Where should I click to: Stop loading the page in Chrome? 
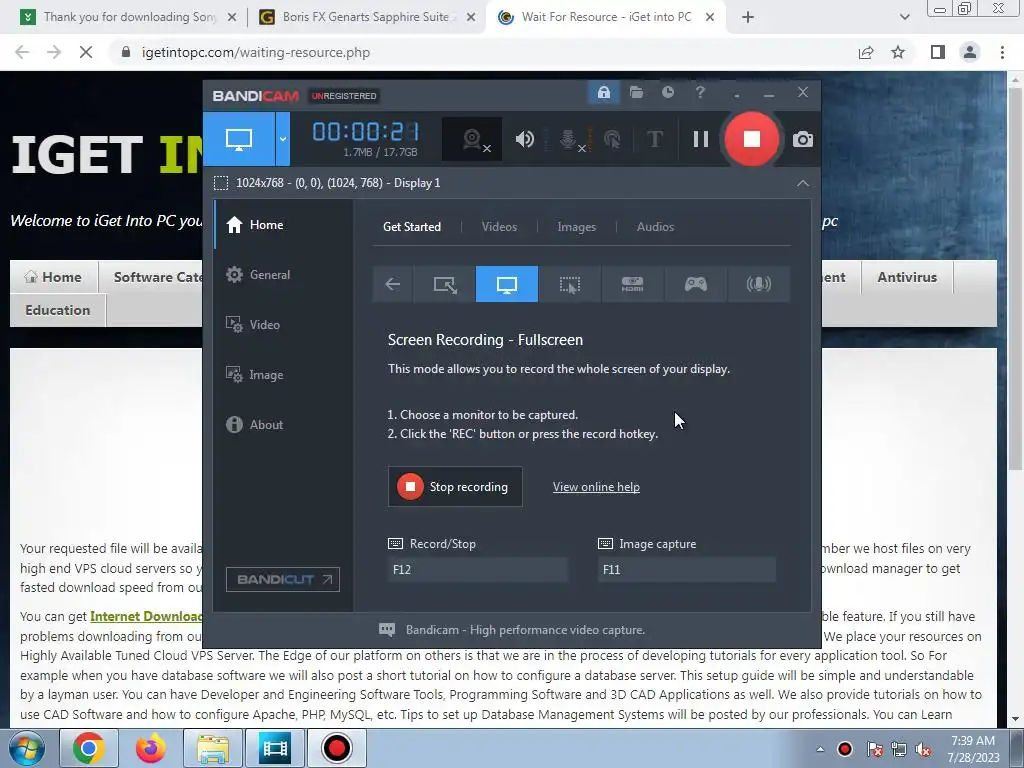[x=86, y=52]
